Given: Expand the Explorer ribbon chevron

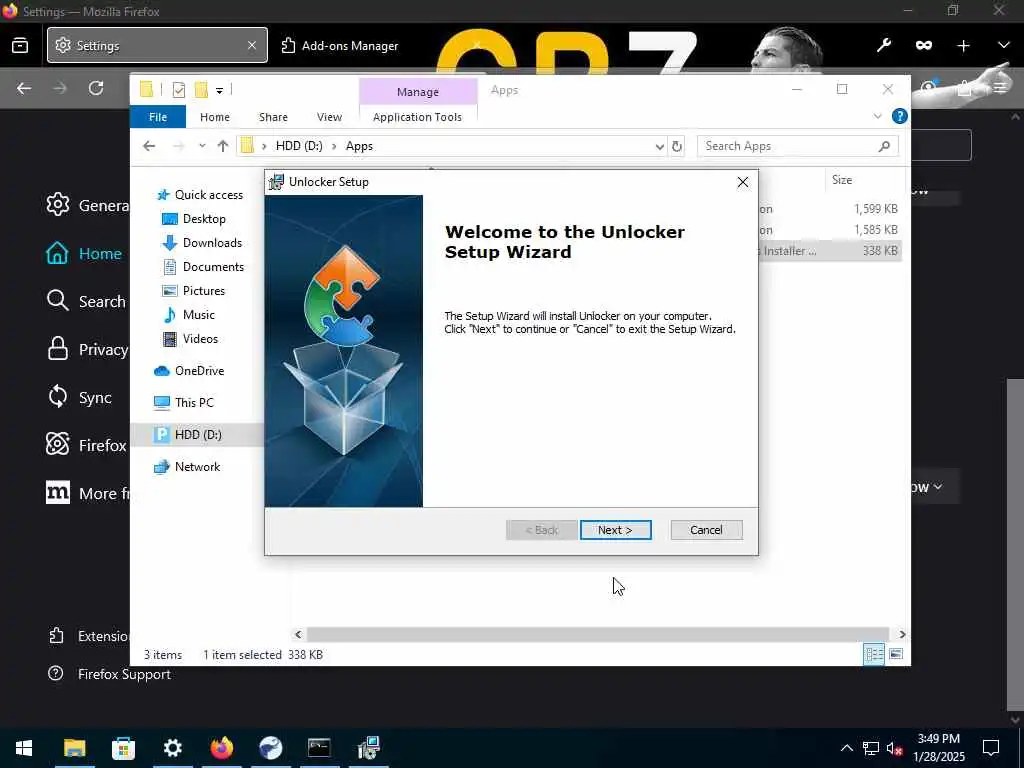Looking at the screenshot, I should (877, 116).
